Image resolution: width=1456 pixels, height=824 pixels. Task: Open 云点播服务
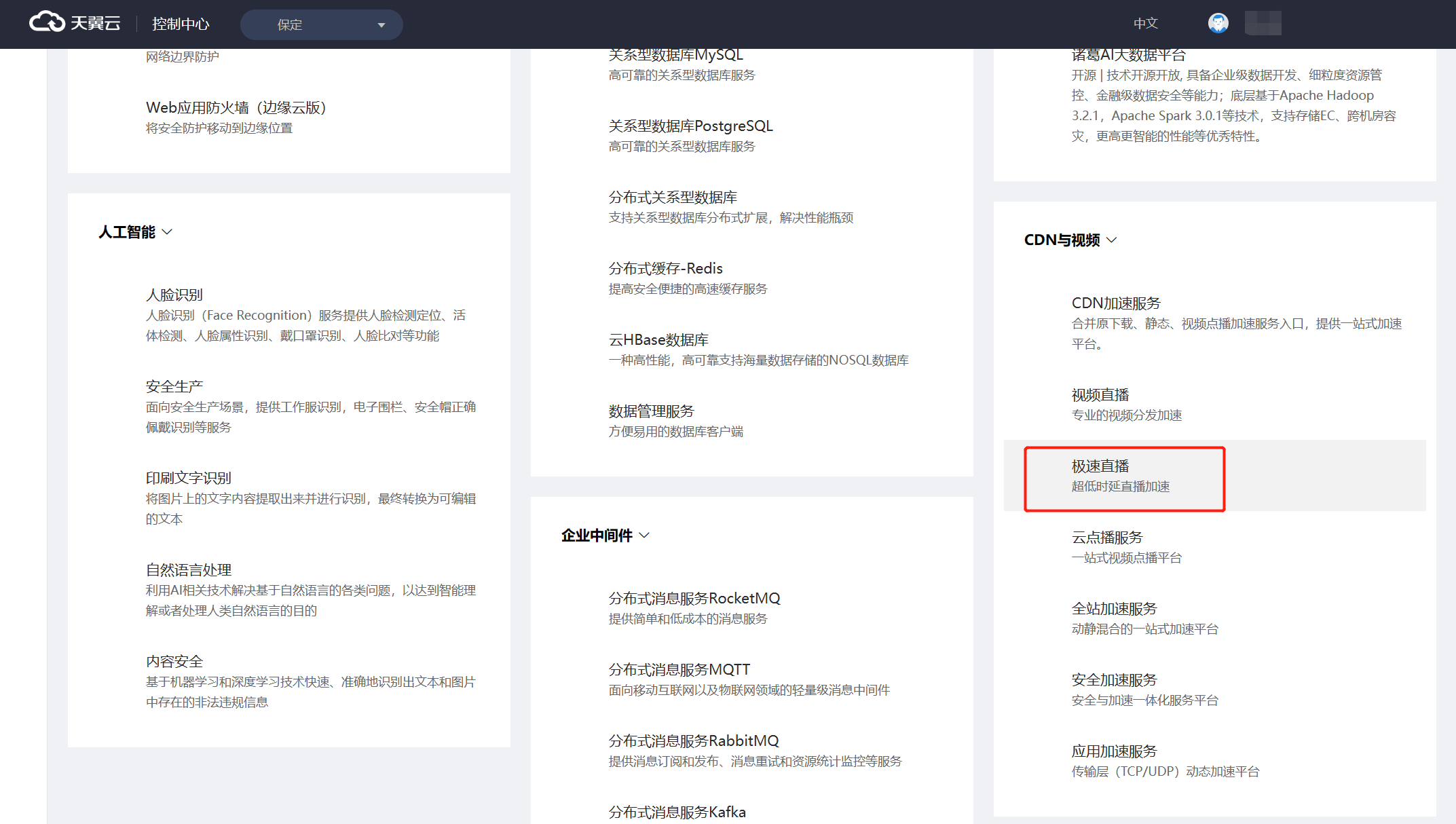pyautogui.click(x=1107, y=538)
